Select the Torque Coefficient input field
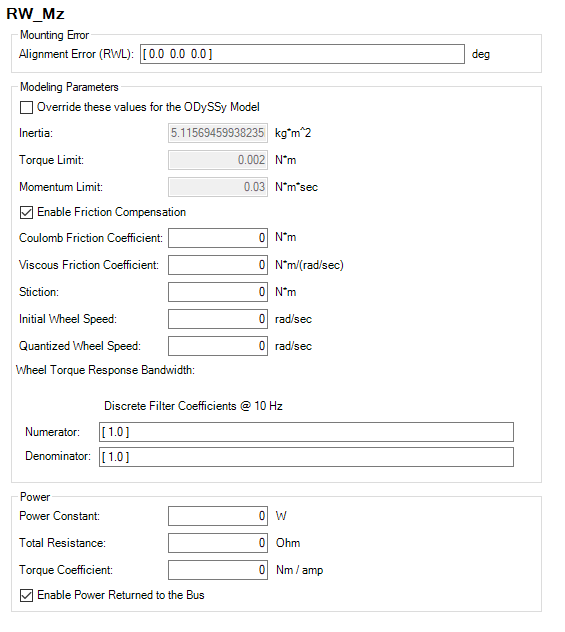The image size is (565, 632). pos(218,570)
